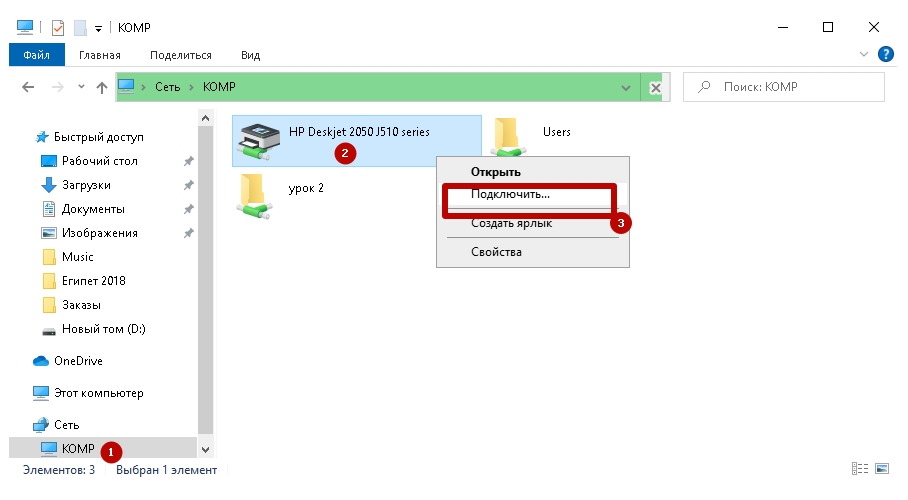This screenshot has height=500, width=908.
Task: Open the Файл ribbon tab
Action: 37,55
